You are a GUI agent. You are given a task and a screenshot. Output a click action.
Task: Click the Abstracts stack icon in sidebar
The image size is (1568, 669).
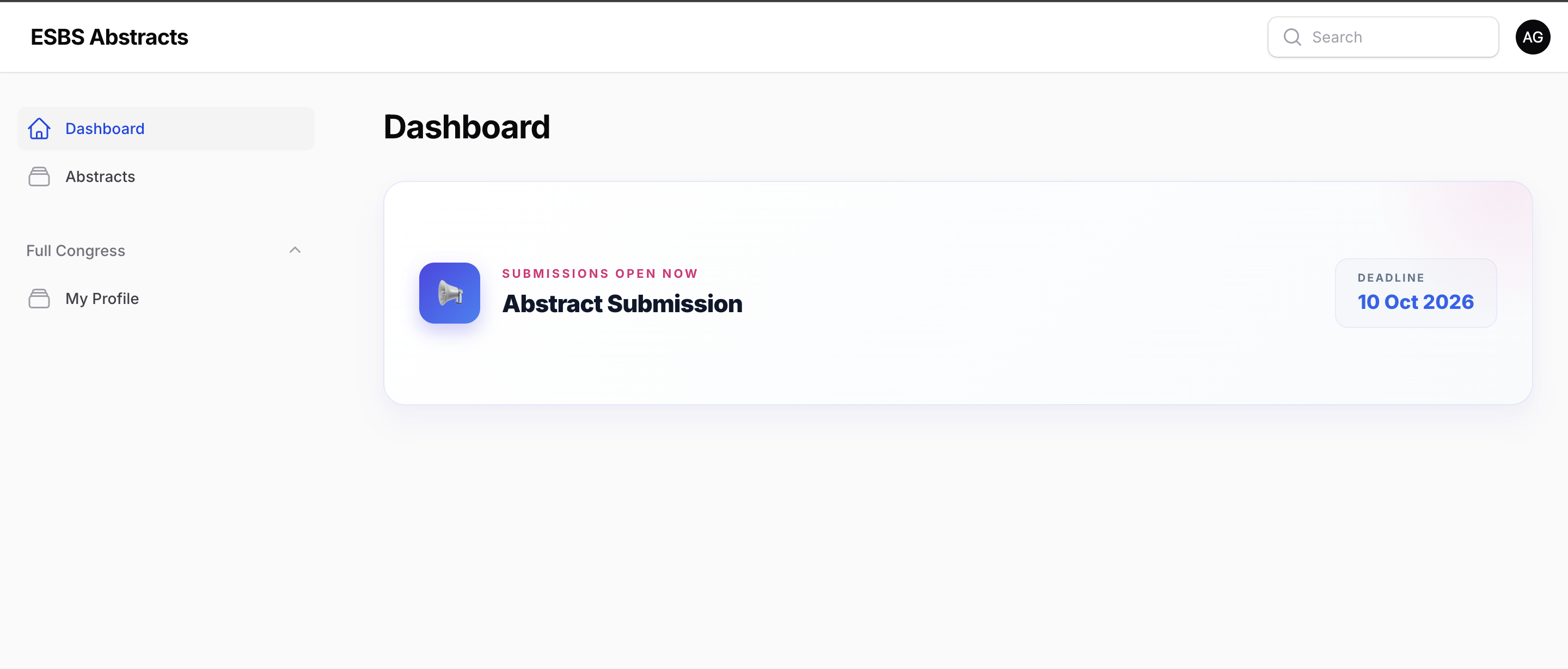point(39,177)
